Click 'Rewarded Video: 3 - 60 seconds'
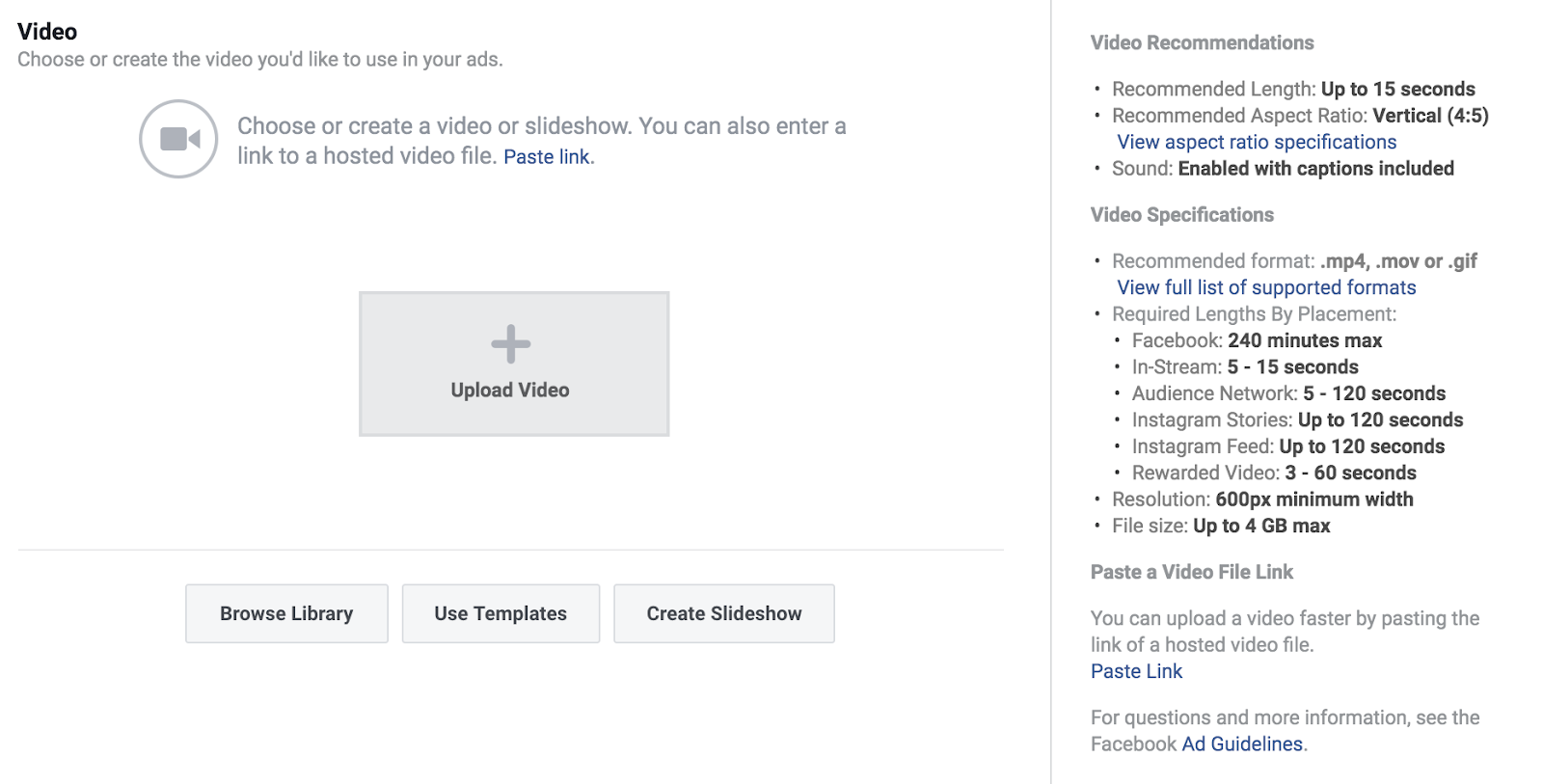This screenshot has width=1543, height=784. pos(1274,473)
